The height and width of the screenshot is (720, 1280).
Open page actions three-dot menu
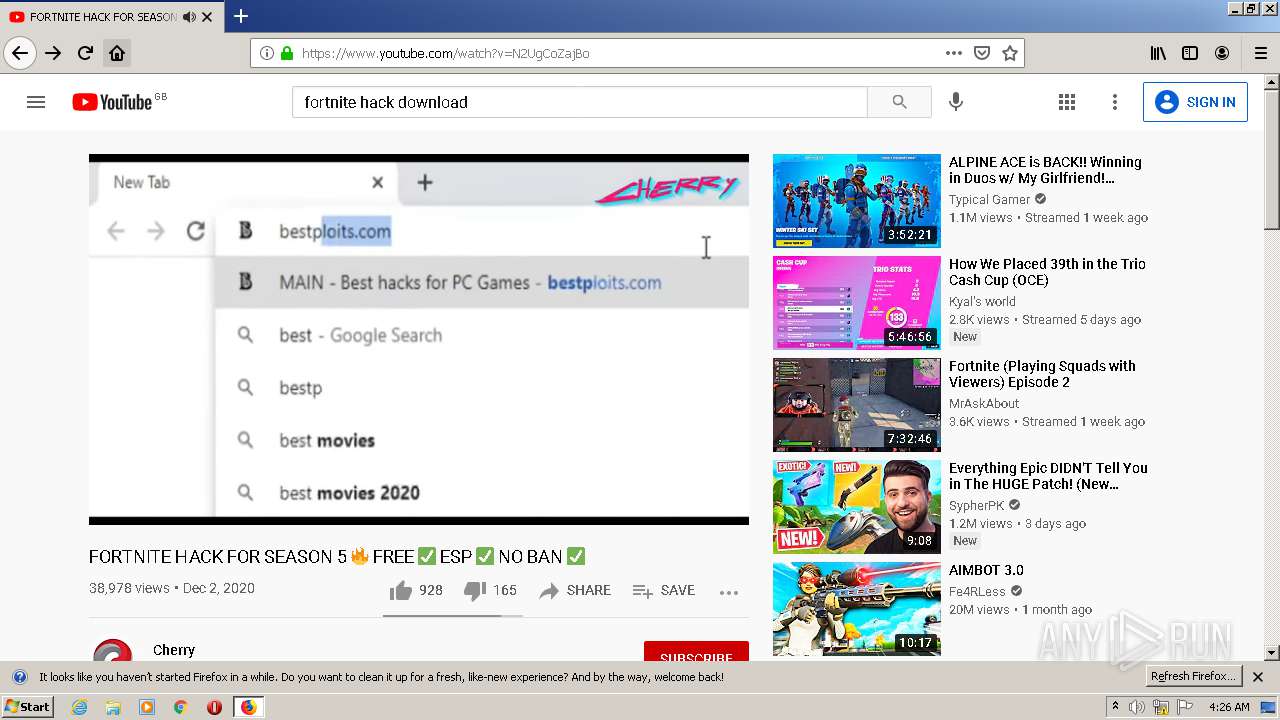(x=954, y=53)
